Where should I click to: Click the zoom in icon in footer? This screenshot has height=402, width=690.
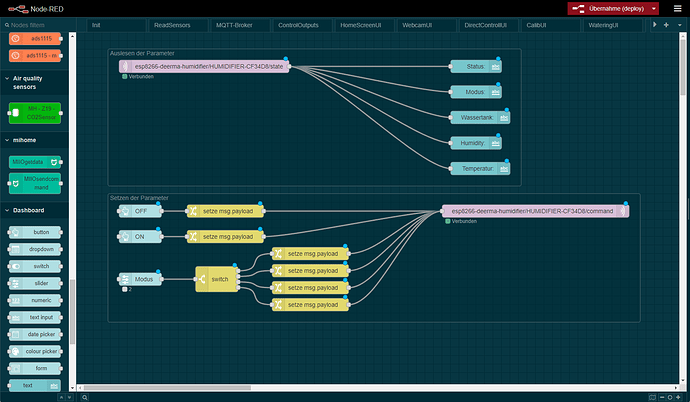[678, 397]
